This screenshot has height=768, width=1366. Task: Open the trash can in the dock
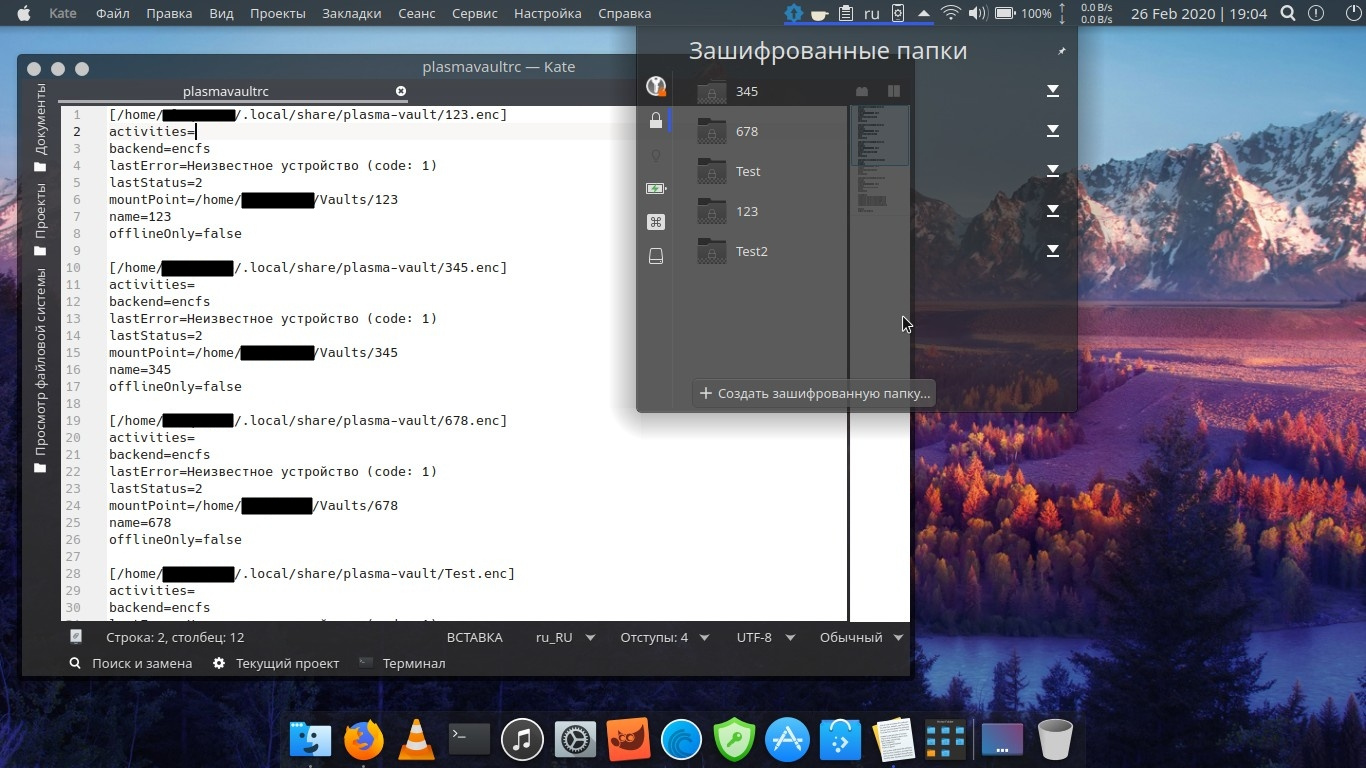(1055, 740)
